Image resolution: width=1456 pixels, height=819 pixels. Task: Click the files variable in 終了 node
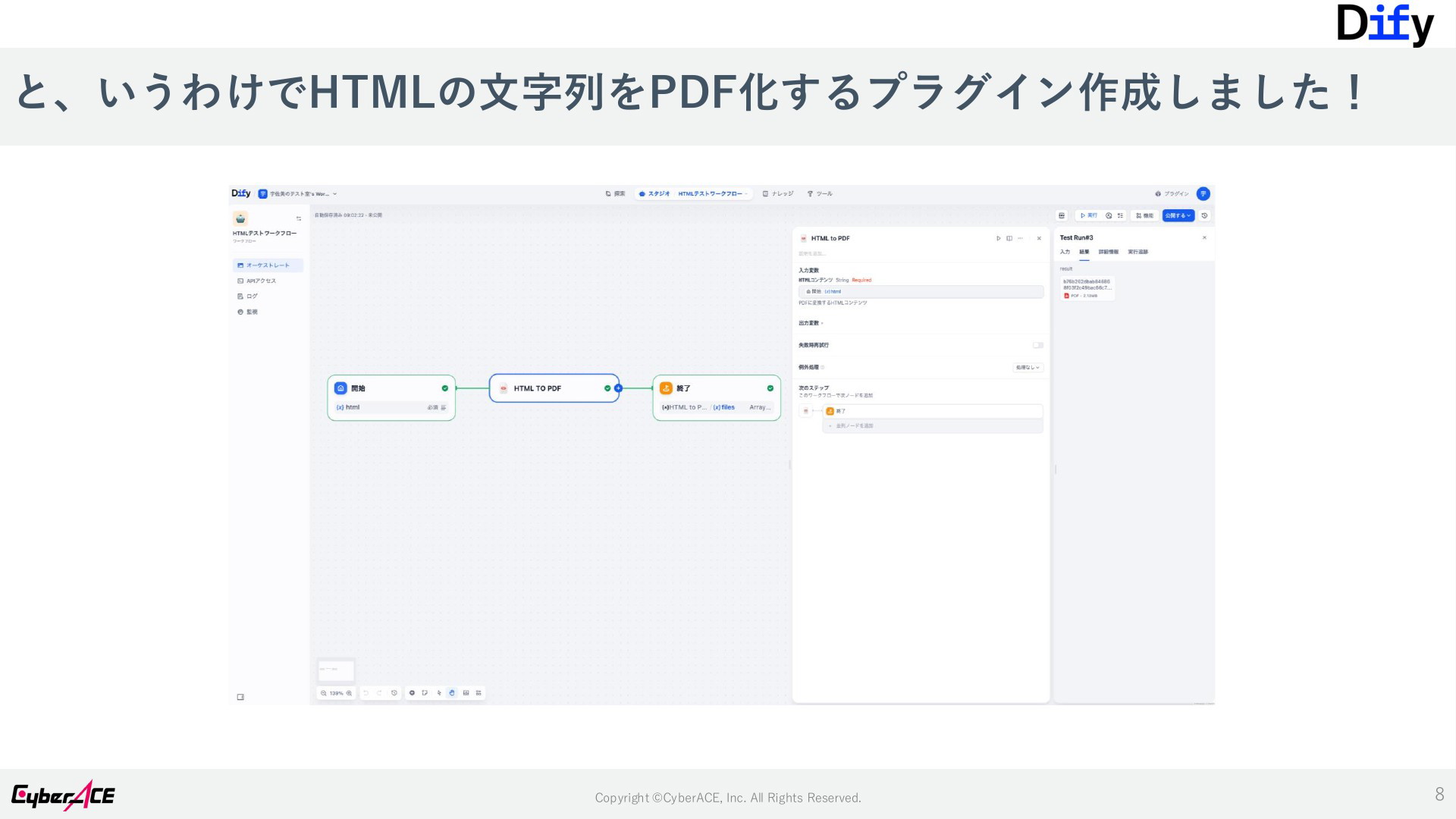(724, 407)
